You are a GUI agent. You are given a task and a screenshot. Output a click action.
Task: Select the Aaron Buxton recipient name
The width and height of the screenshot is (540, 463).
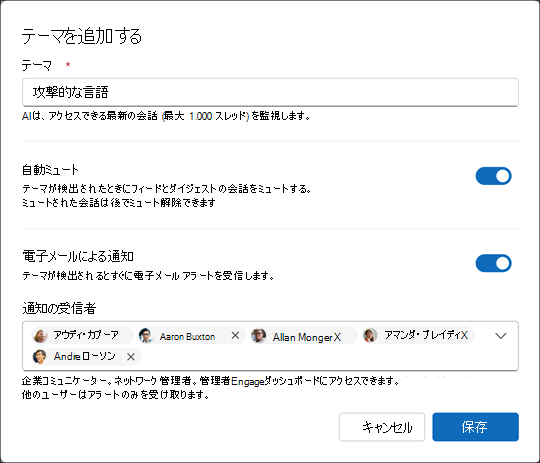pos(187,337)
